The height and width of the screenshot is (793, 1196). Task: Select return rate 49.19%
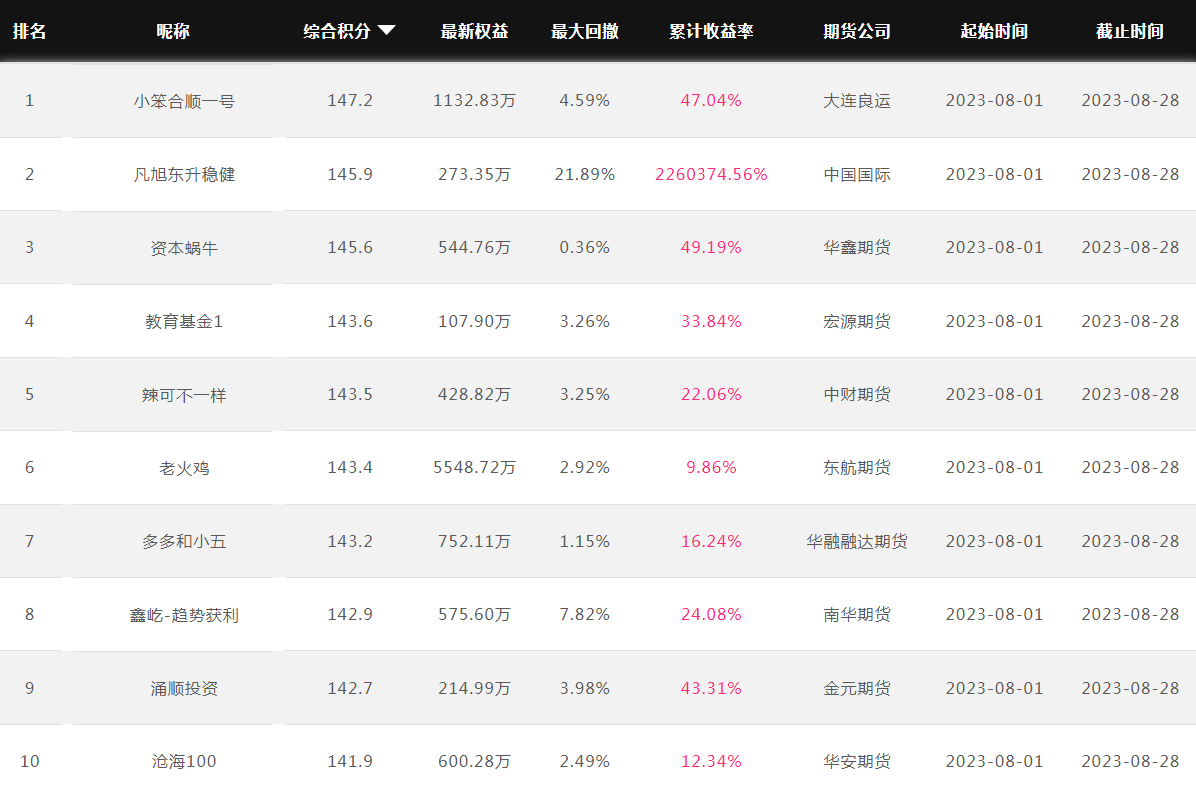[x=711, y=248]
